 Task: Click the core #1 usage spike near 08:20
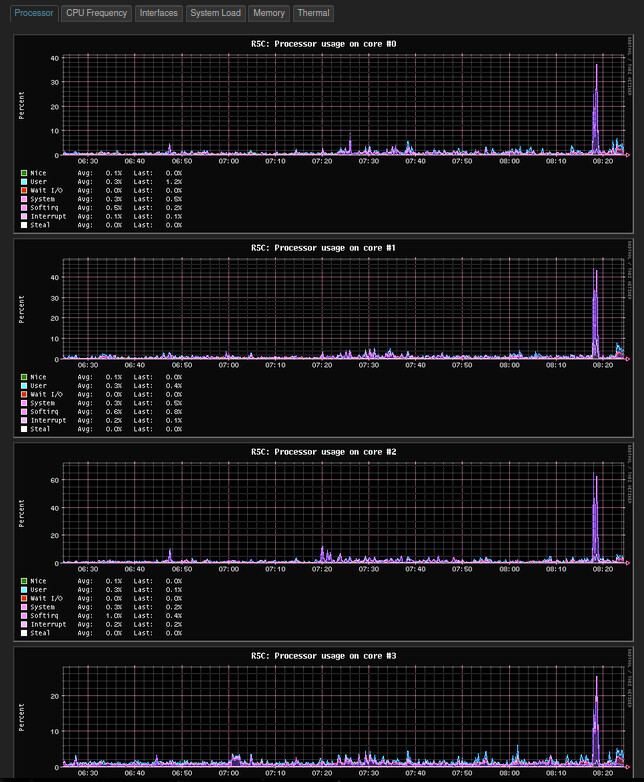point(596,314)
